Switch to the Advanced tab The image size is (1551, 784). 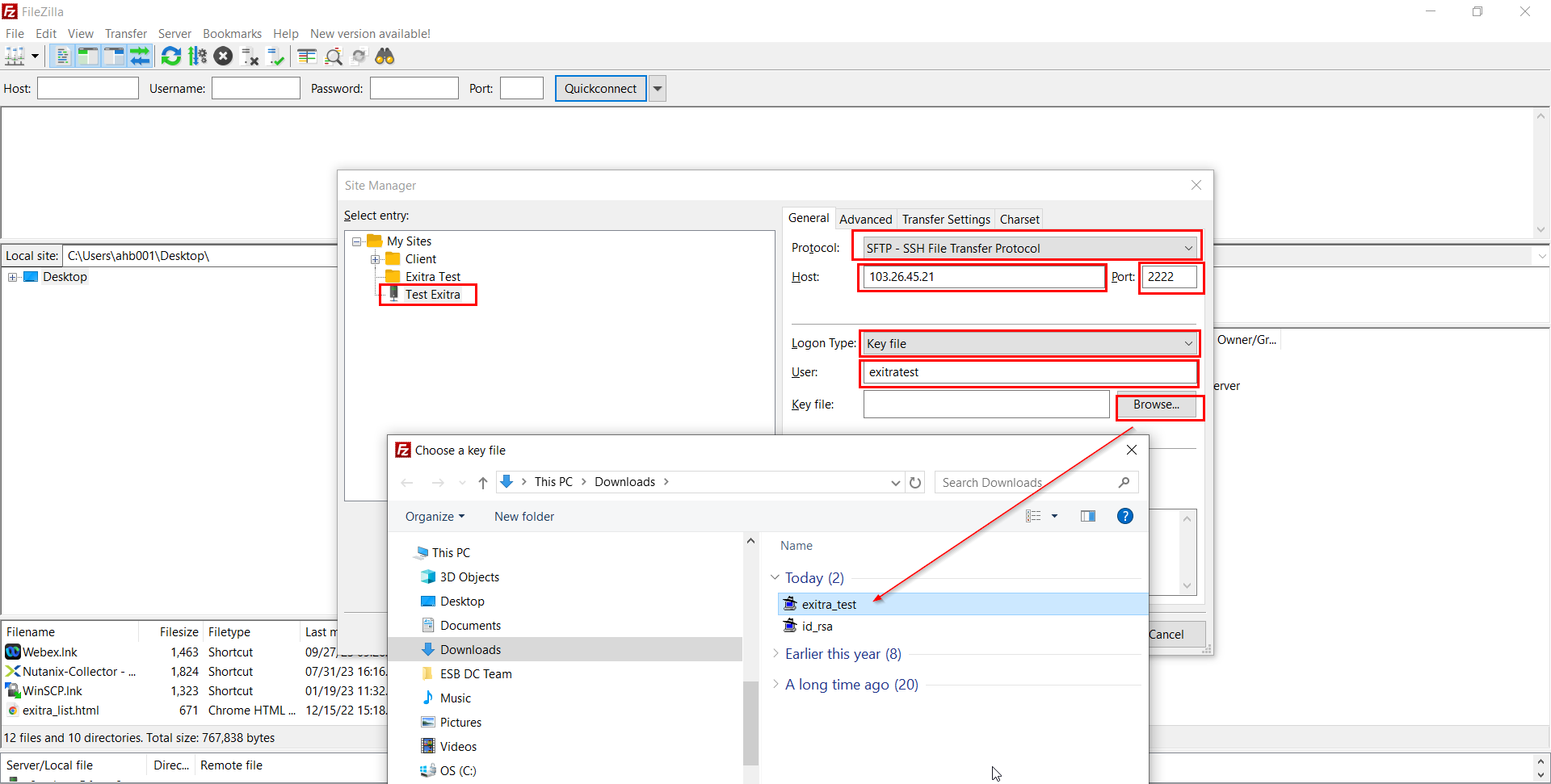(865, 220)
